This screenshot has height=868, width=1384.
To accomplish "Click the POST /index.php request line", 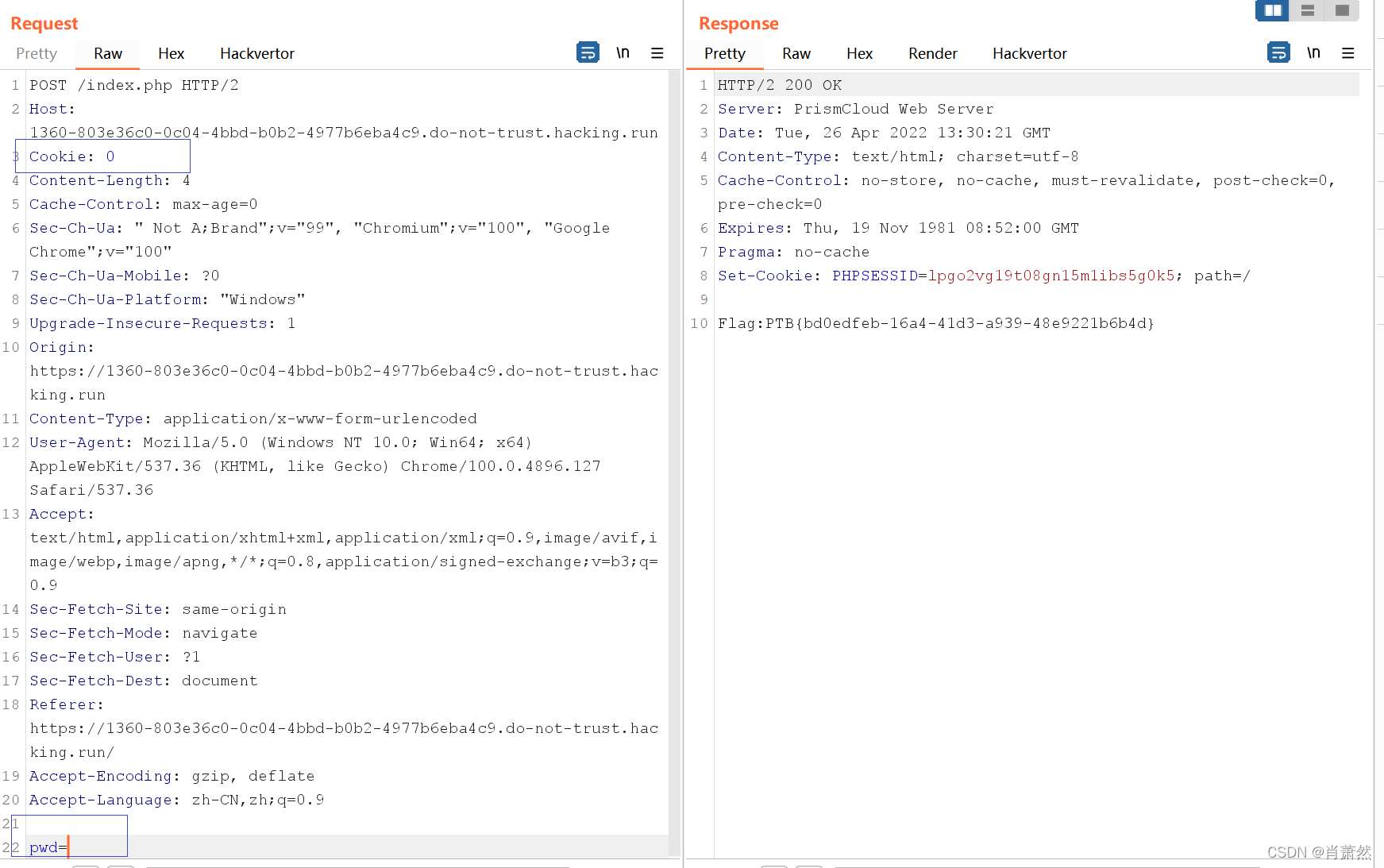I will click(x=134, y=85).
